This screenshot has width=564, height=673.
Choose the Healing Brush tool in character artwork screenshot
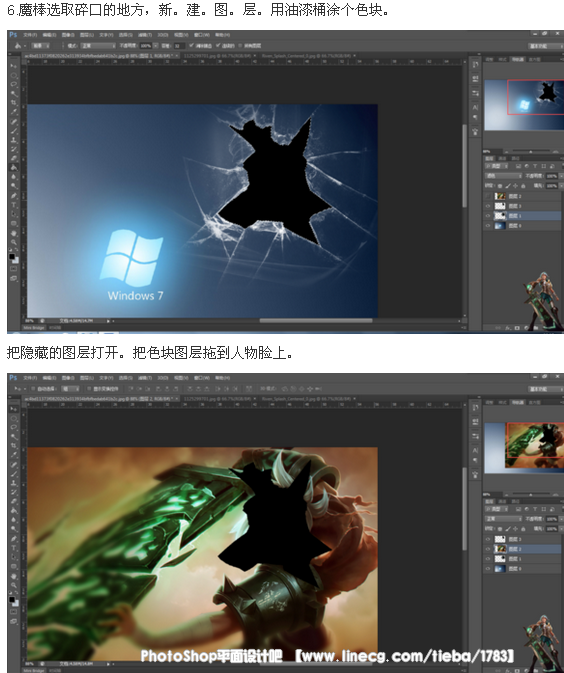click(x=13, y=465)
